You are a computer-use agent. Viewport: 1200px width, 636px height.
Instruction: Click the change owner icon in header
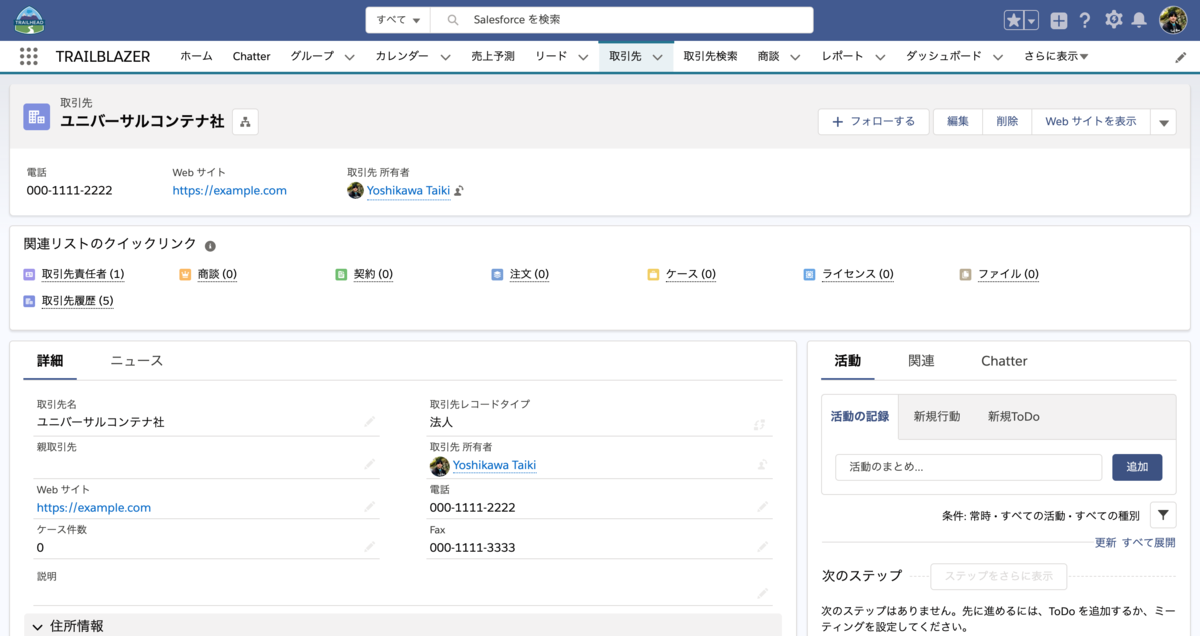459,191
